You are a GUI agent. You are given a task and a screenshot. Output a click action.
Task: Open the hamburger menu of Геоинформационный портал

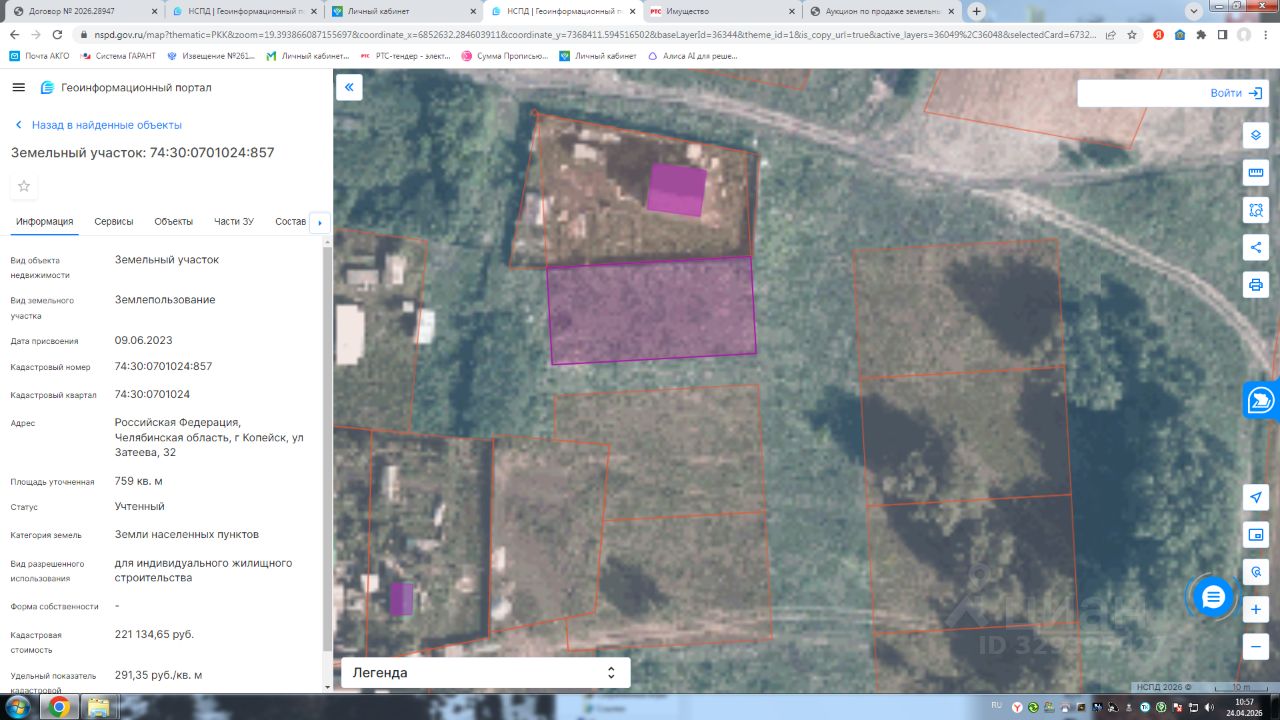tap(18, 87)
